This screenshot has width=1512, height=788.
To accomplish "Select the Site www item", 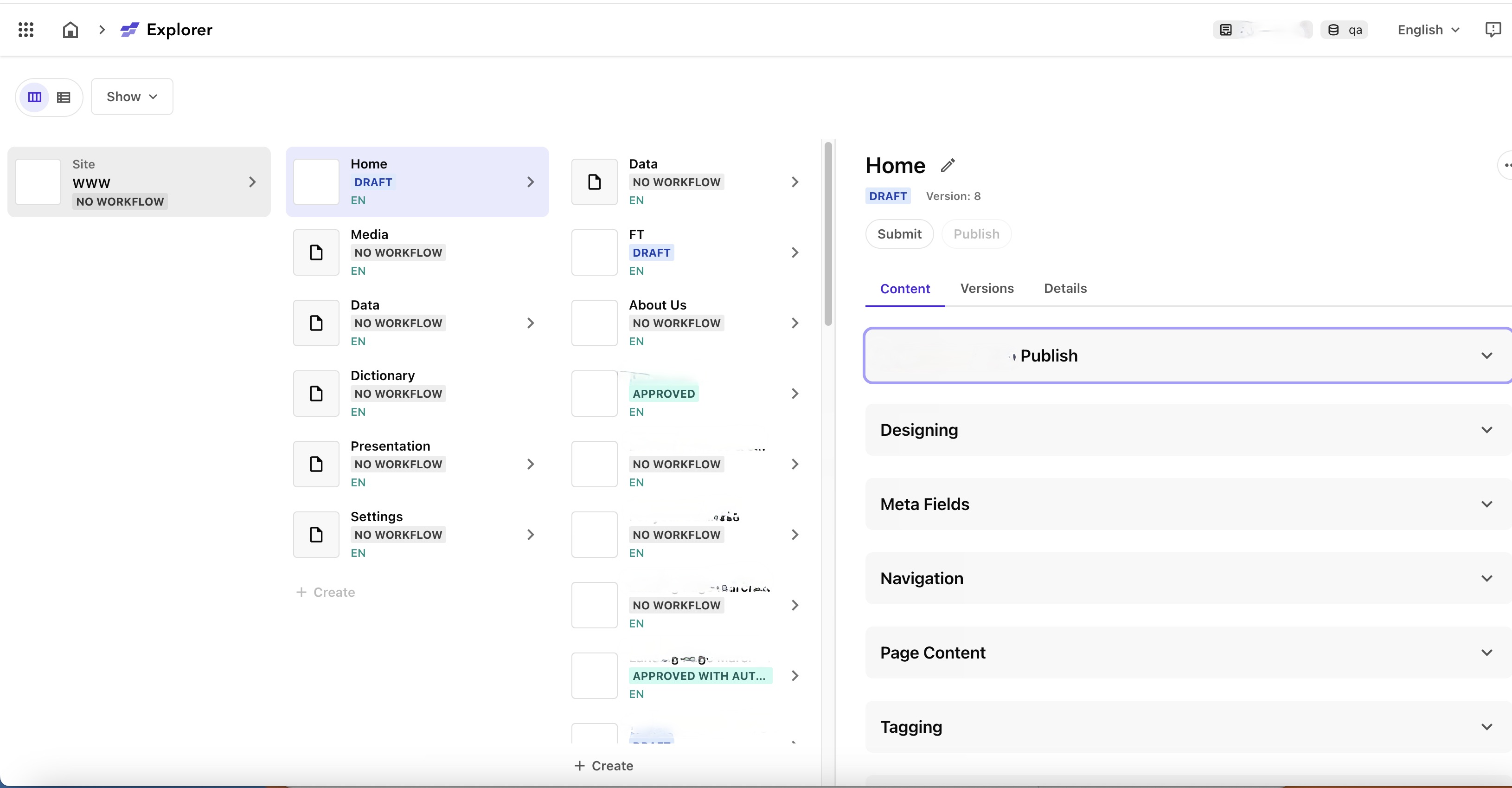I will coord(139,182).
